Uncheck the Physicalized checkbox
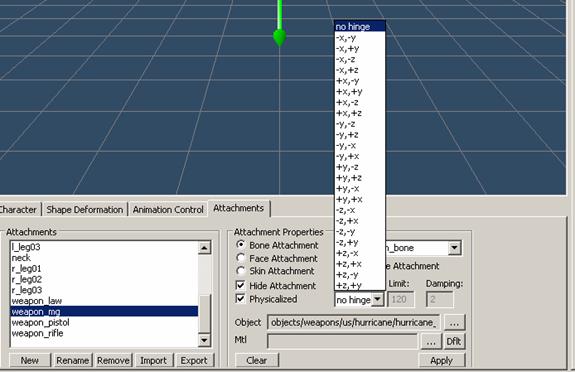575x372 pixels. click(x=241, y=299)
